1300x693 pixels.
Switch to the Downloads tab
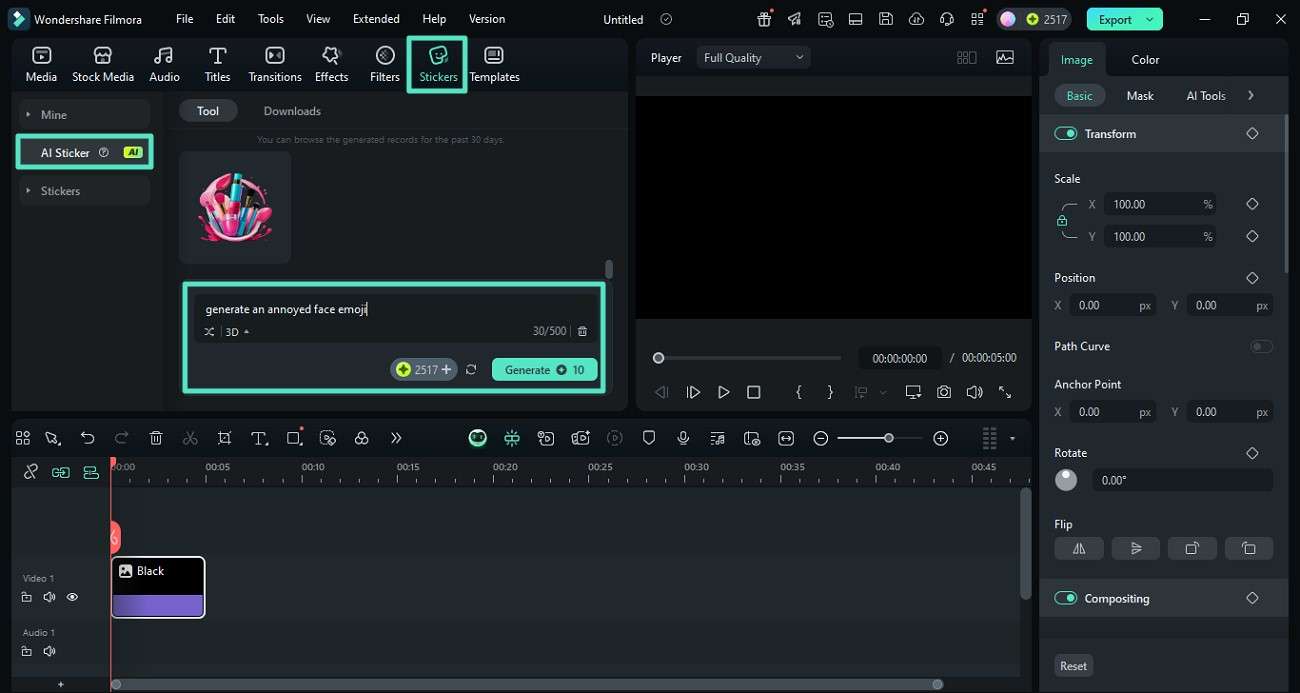tap(292, 111)
